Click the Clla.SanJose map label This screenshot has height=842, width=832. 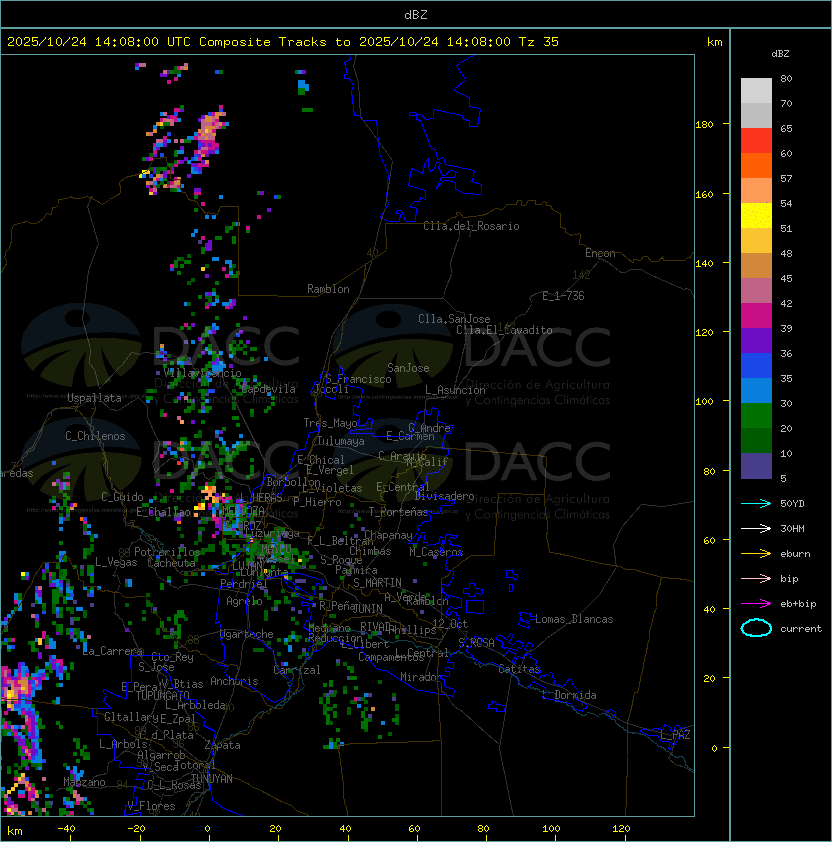pyautogui.click(x=454, y=319)
